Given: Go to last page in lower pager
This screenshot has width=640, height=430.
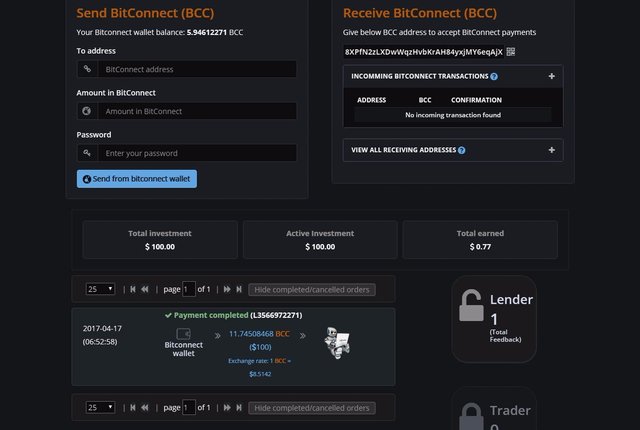Looking at the screenshot, I should point(239,408).
